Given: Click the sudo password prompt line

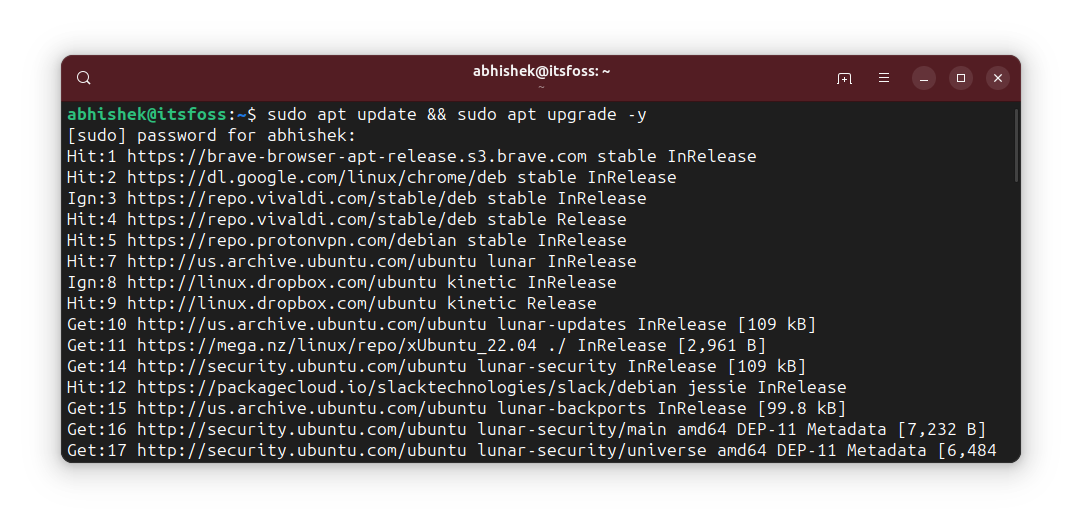Looking at the screenshot, I should click(211, 135).
